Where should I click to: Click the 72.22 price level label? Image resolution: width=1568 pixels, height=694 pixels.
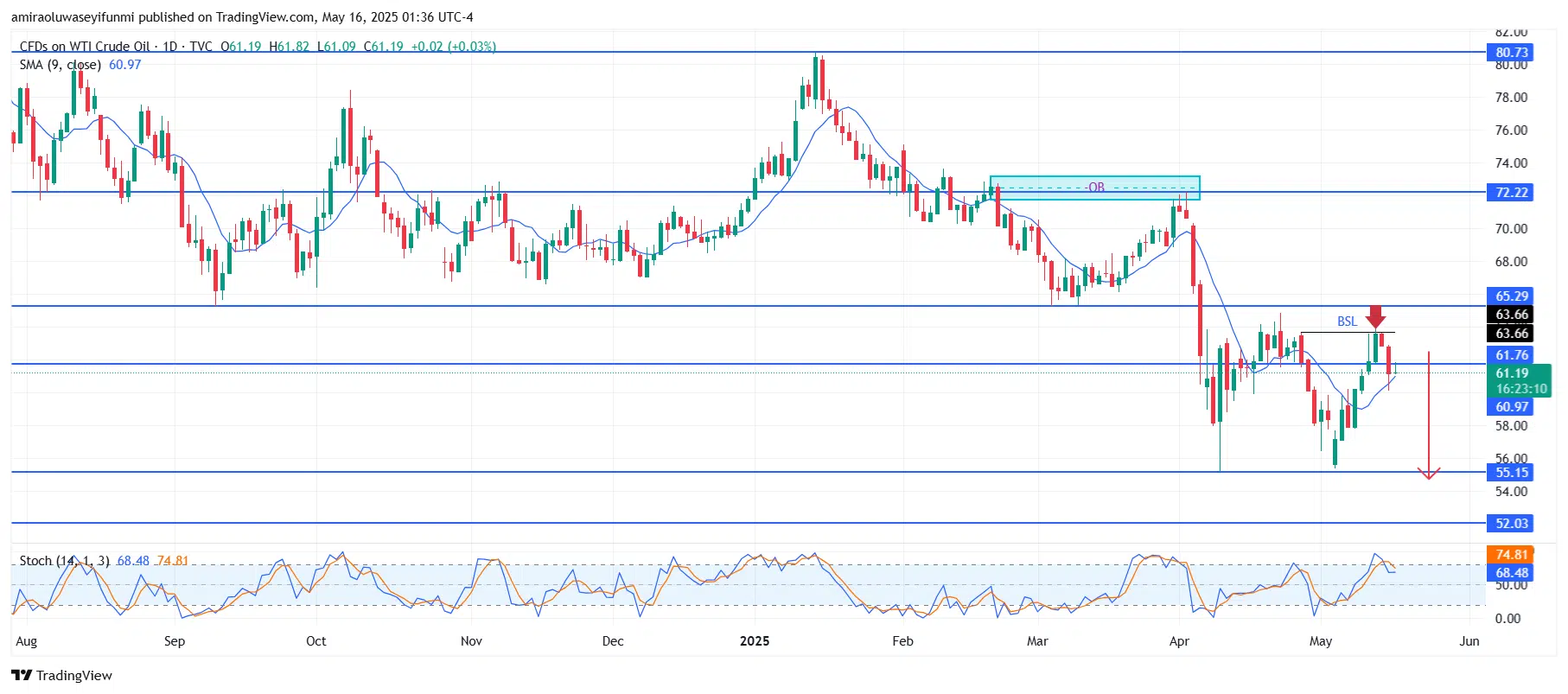click(1512, 193)
